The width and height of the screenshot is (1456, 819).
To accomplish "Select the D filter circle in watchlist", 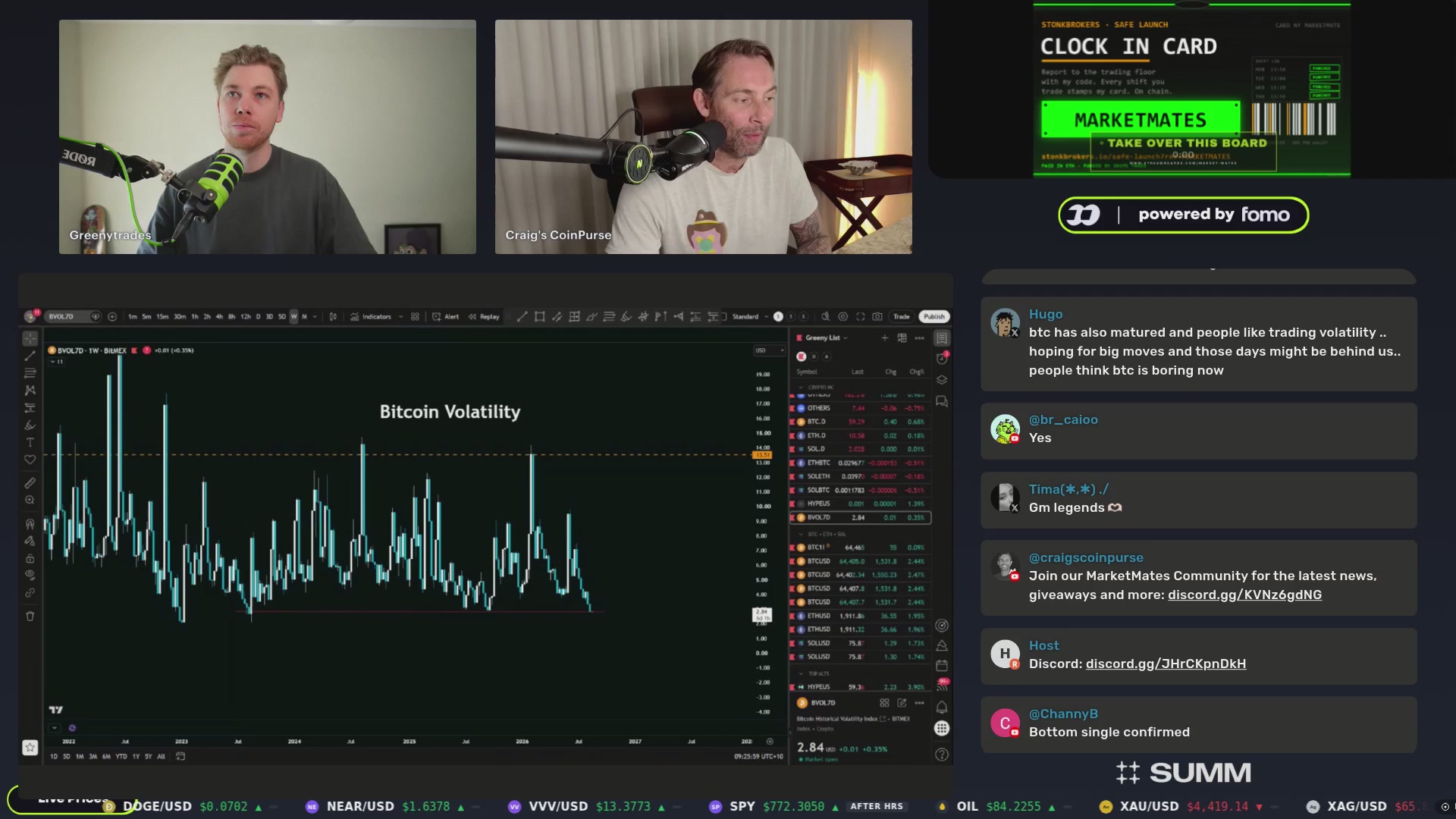I will [x=814, y=356].
